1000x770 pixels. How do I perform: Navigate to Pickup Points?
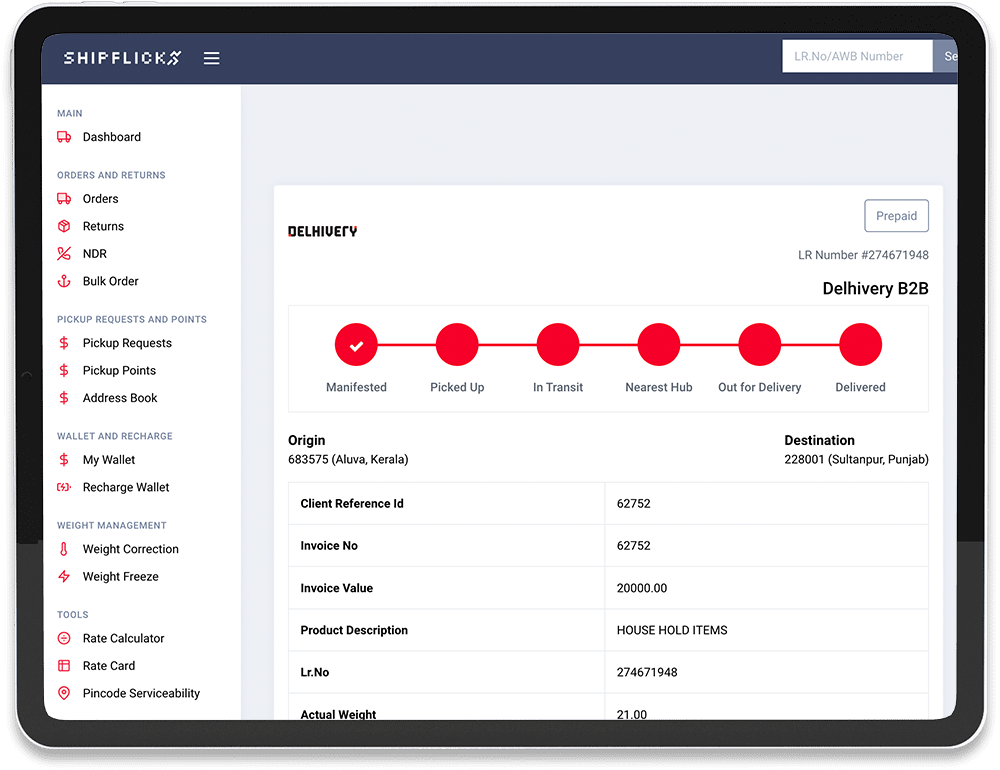pos(119,370)
